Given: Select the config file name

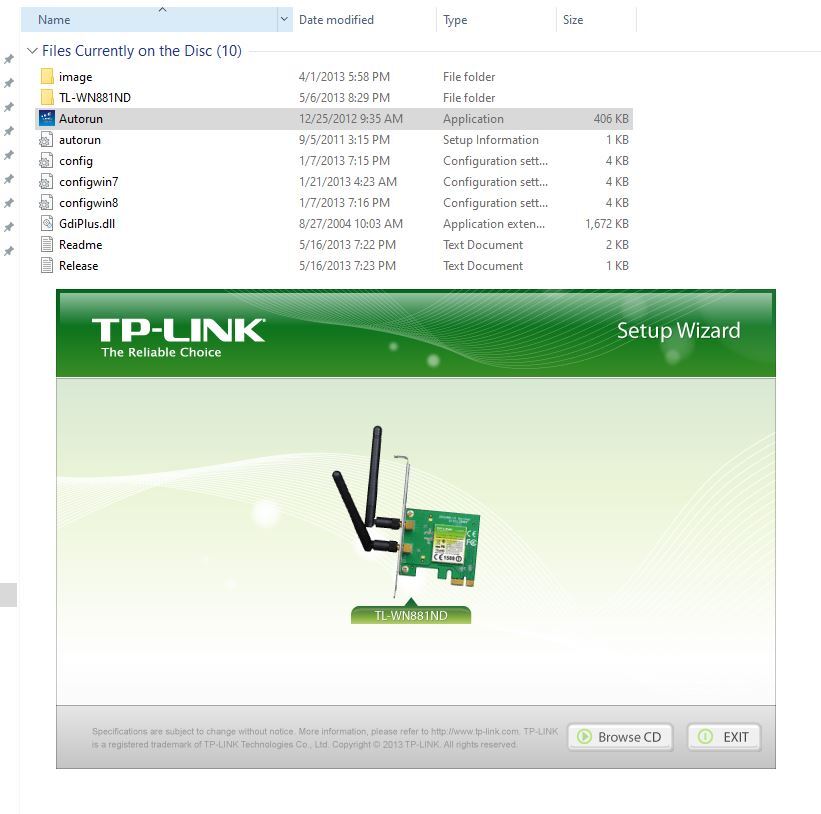Looking at the screenshot, I should pyautogui.click(x=76, y=161).
